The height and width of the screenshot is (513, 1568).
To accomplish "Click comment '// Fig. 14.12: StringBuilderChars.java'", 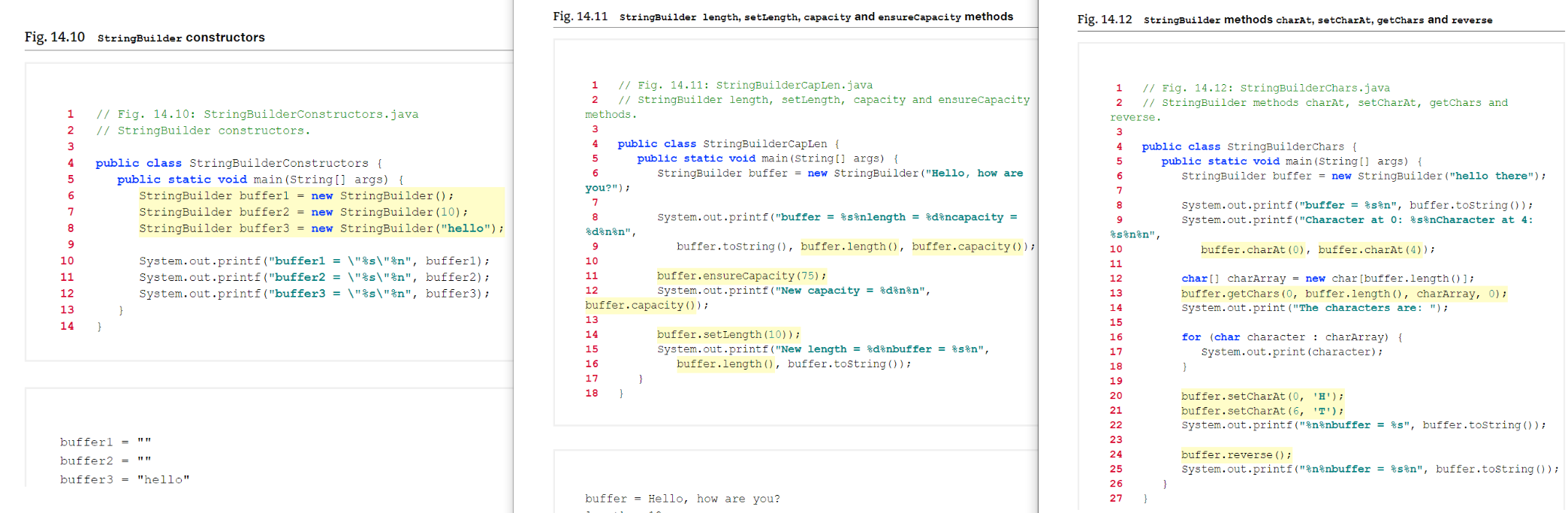I will coord(1266,88).
